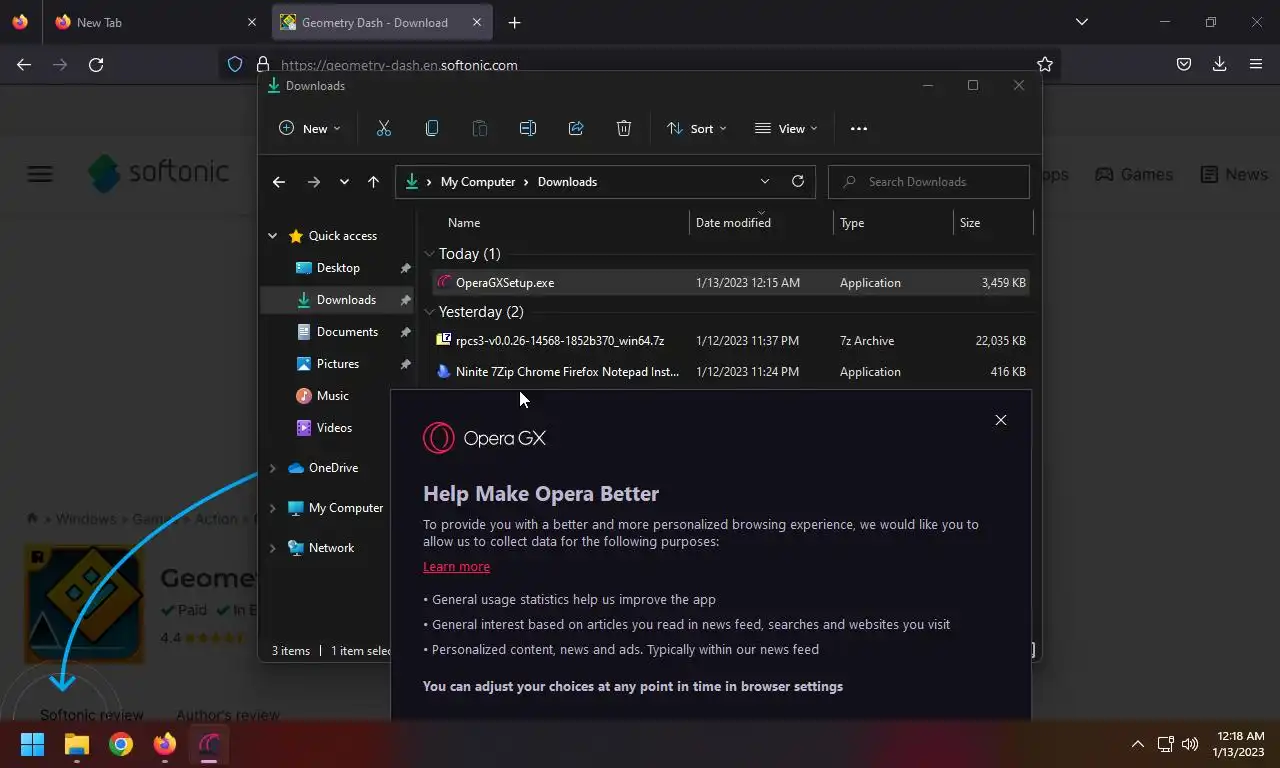Click Games in Softonic navigation
Screen dimensions: 1280x768
[1134, 174]
